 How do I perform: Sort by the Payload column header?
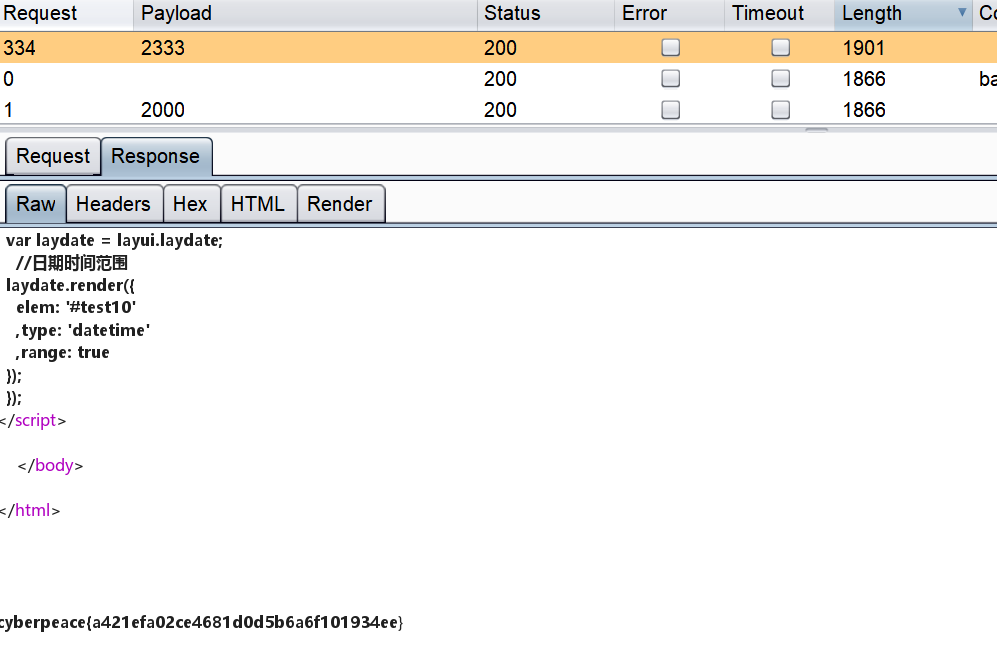point(305,14)
